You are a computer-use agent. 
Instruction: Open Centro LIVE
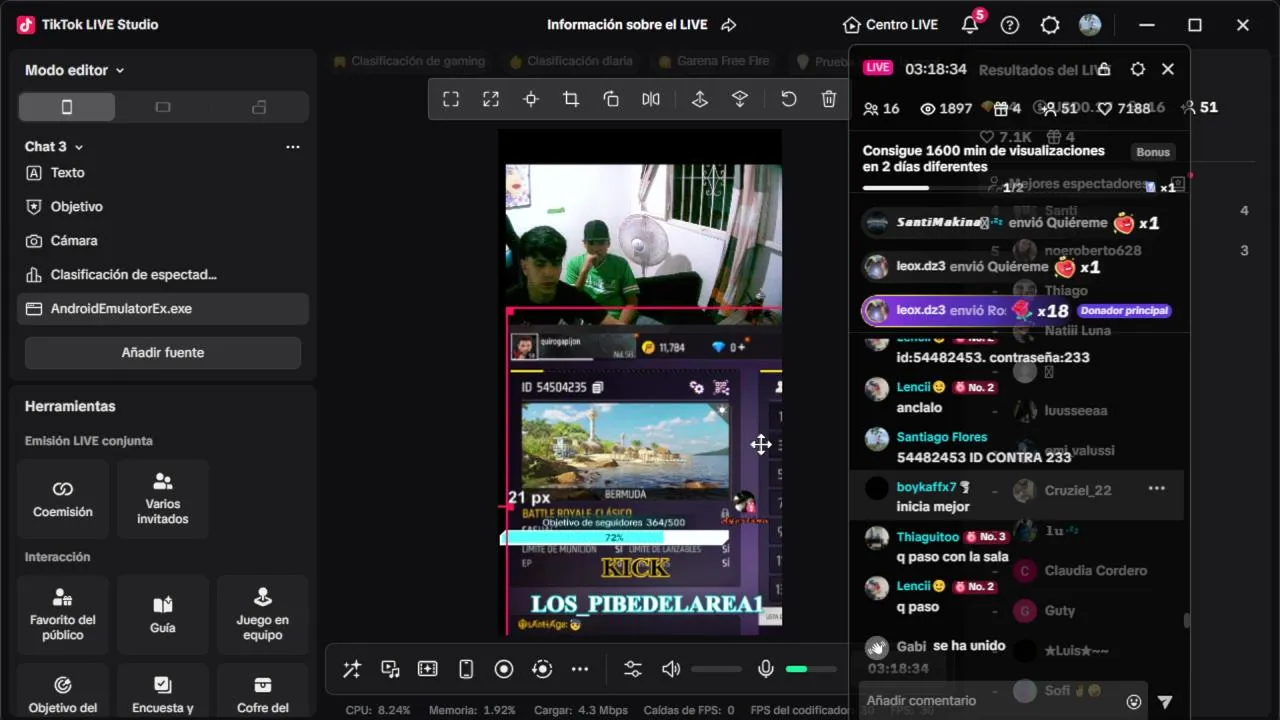tap(890, 25)
